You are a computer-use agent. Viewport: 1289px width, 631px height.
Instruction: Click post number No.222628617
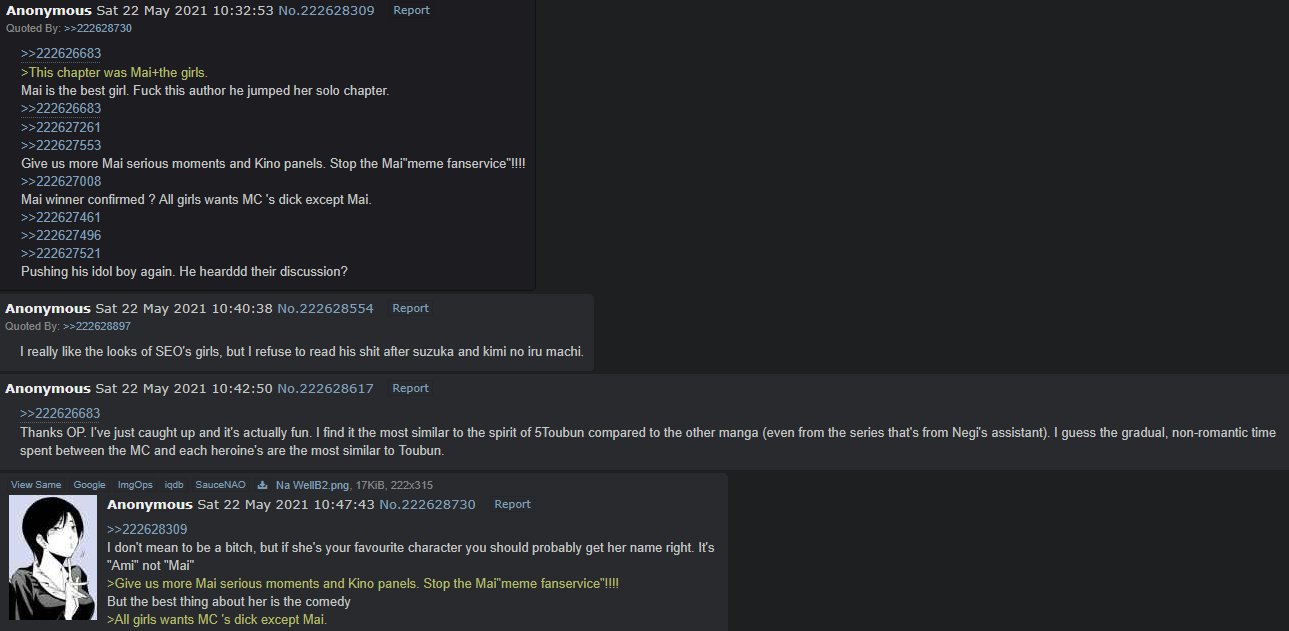tap(325, 388)
